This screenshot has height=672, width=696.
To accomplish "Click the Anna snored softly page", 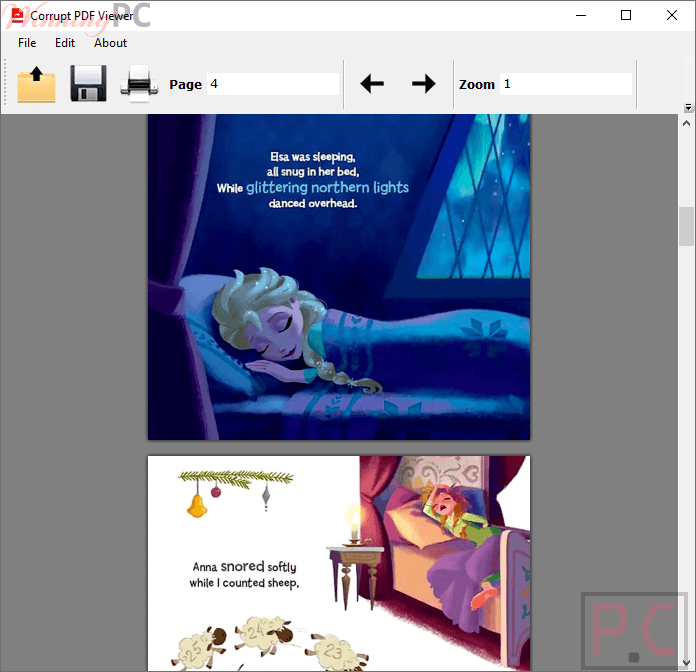I will pos(339,563).
